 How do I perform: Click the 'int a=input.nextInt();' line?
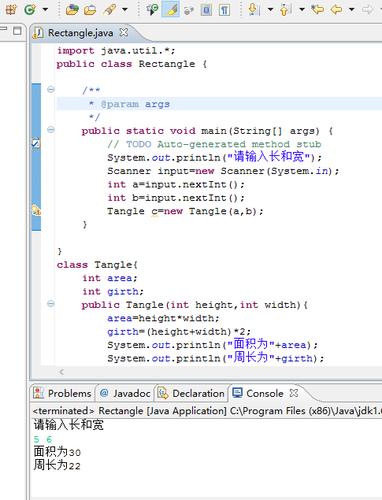[x=176, y=184]
